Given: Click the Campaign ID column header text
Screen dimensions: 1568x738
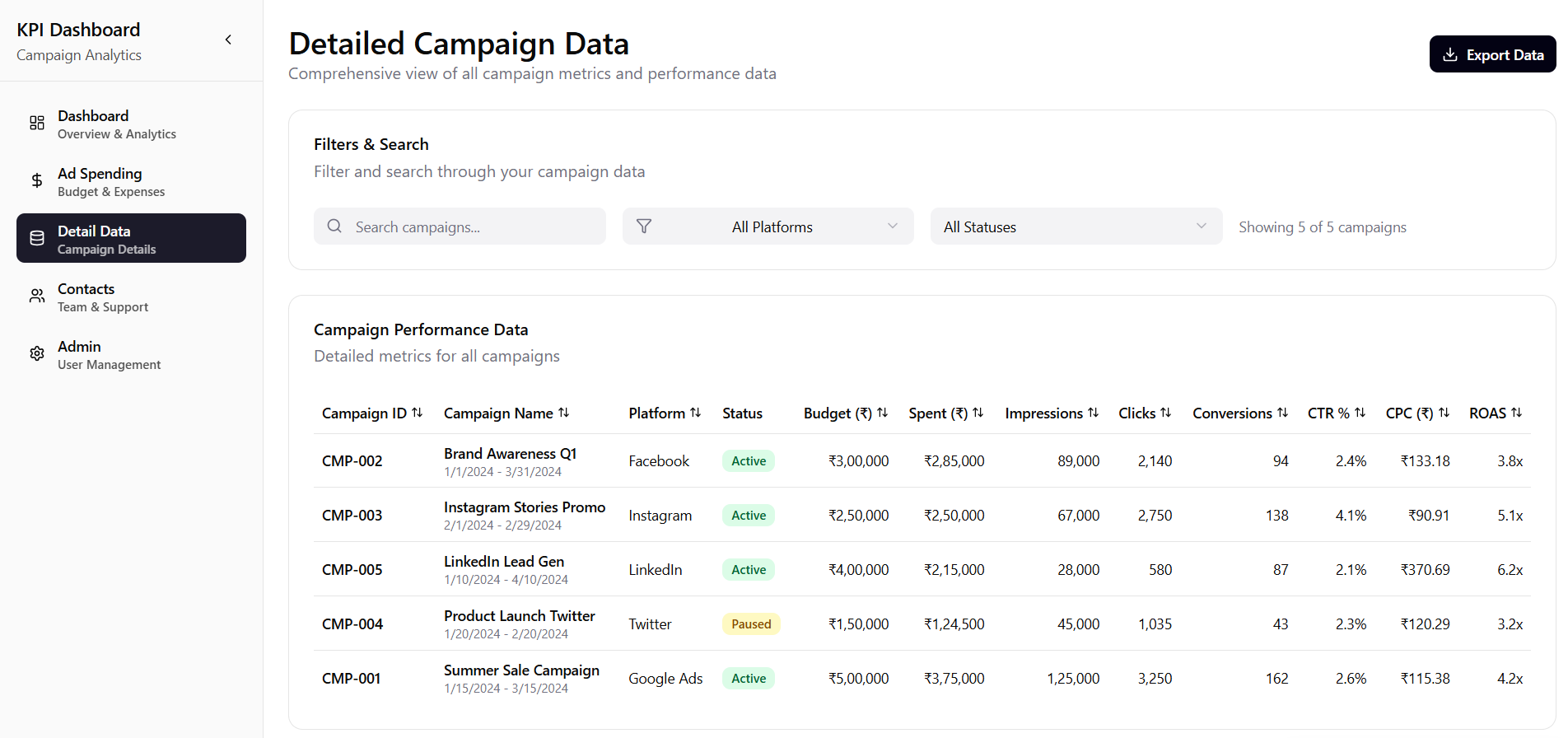Looking at the screenshot, I should [x=364, y=413].
